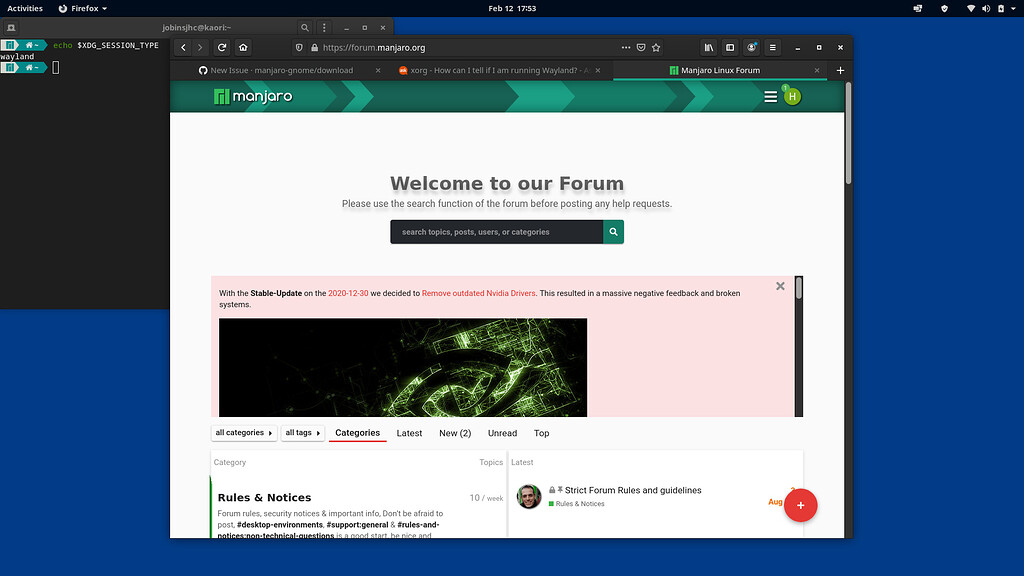Click the user avatar with notification badge
This screenshot has height=576, width=1024.
tap(792, 96)
